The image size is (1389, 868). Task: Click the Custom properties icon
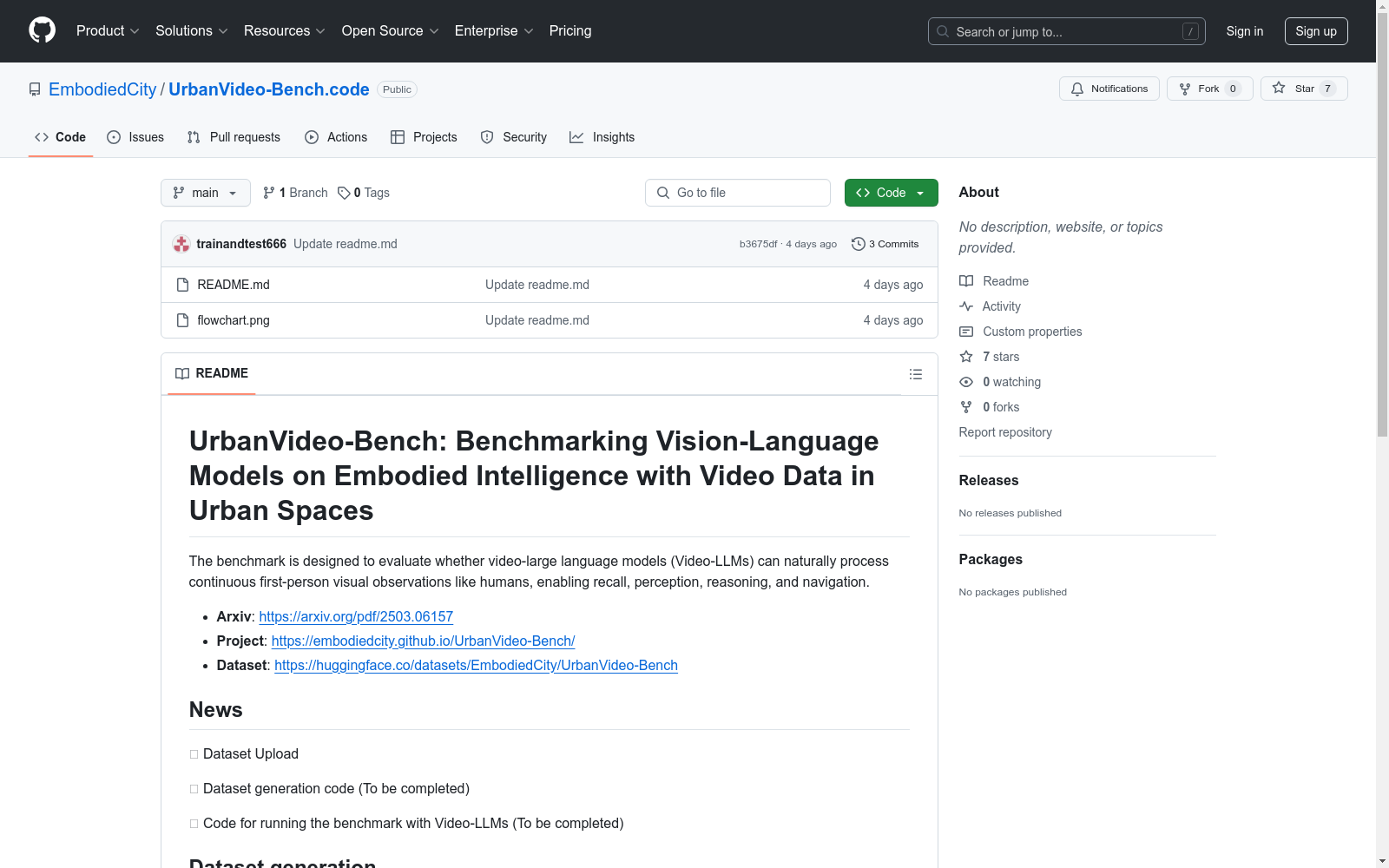coord(966,332)
